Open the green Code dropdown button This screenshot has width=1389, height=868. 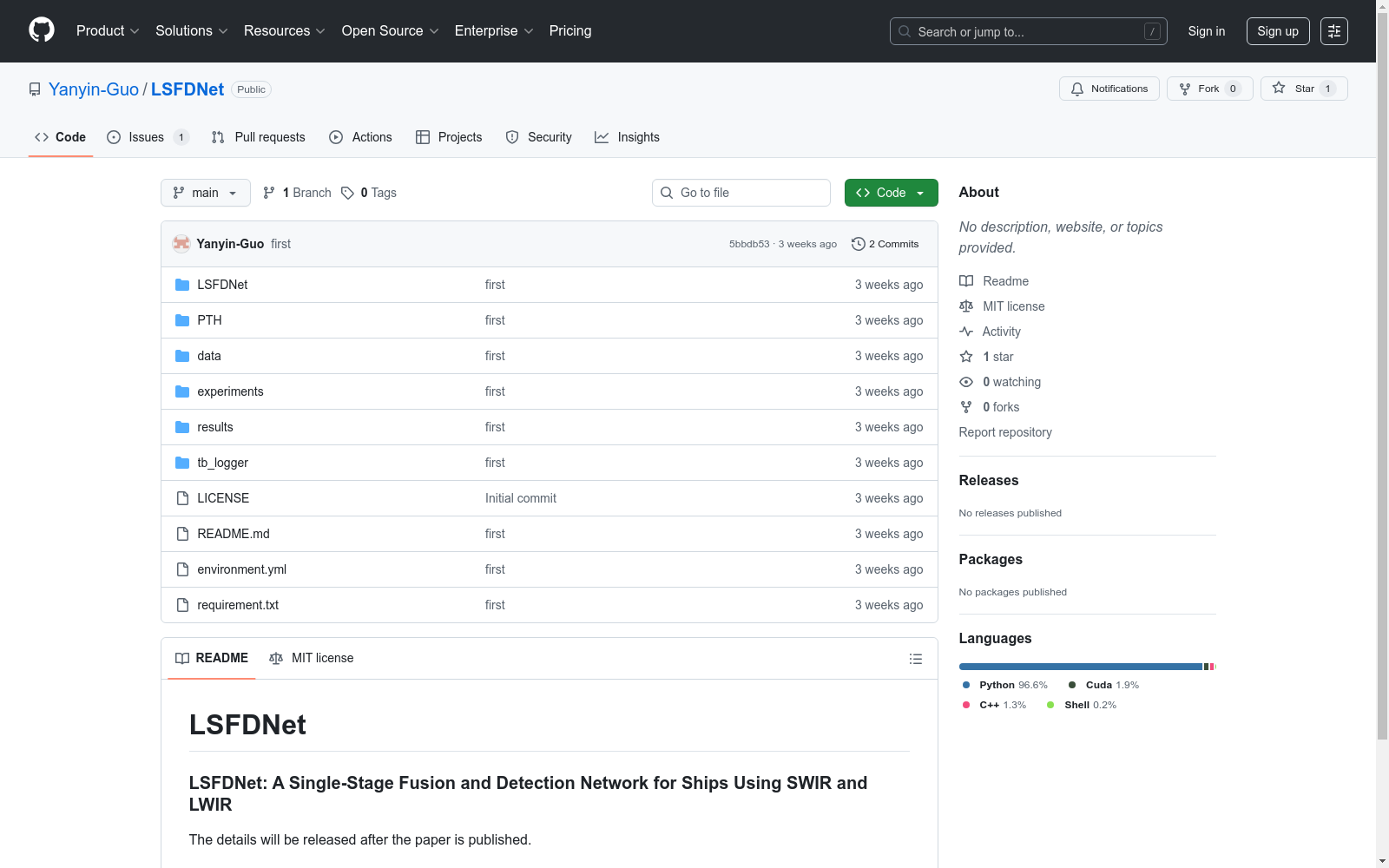point(891,193)
